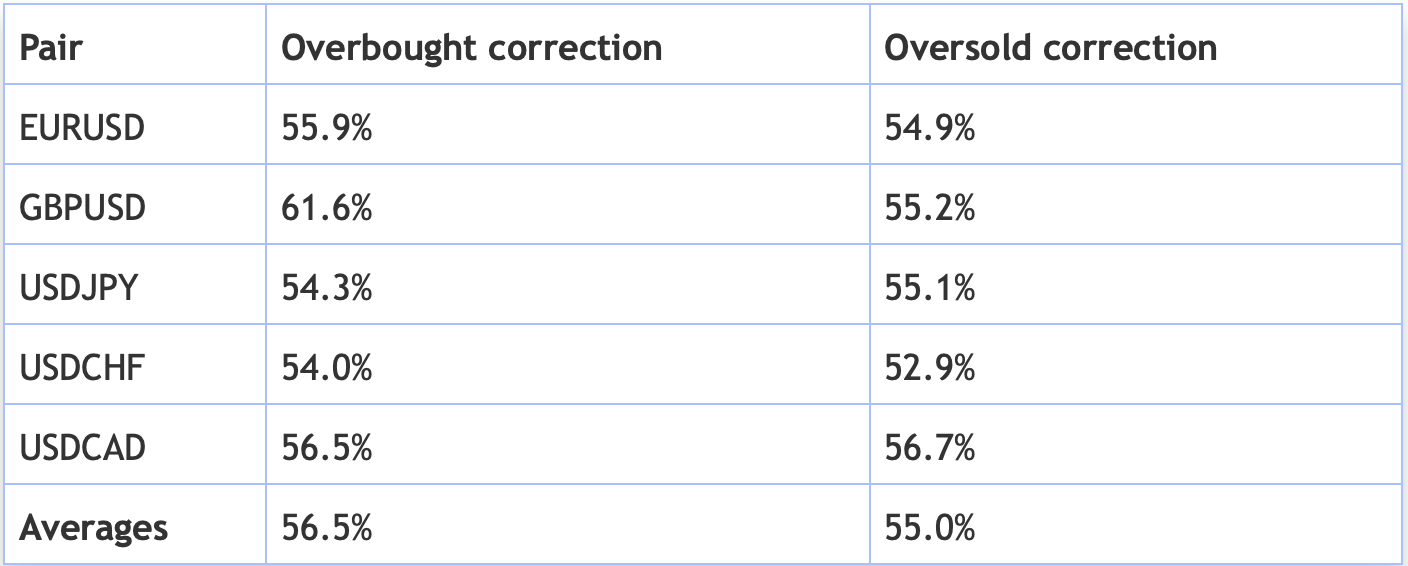Select the USDCHF row label
The image size is (1408, 566).
click(x=82, y=368)
